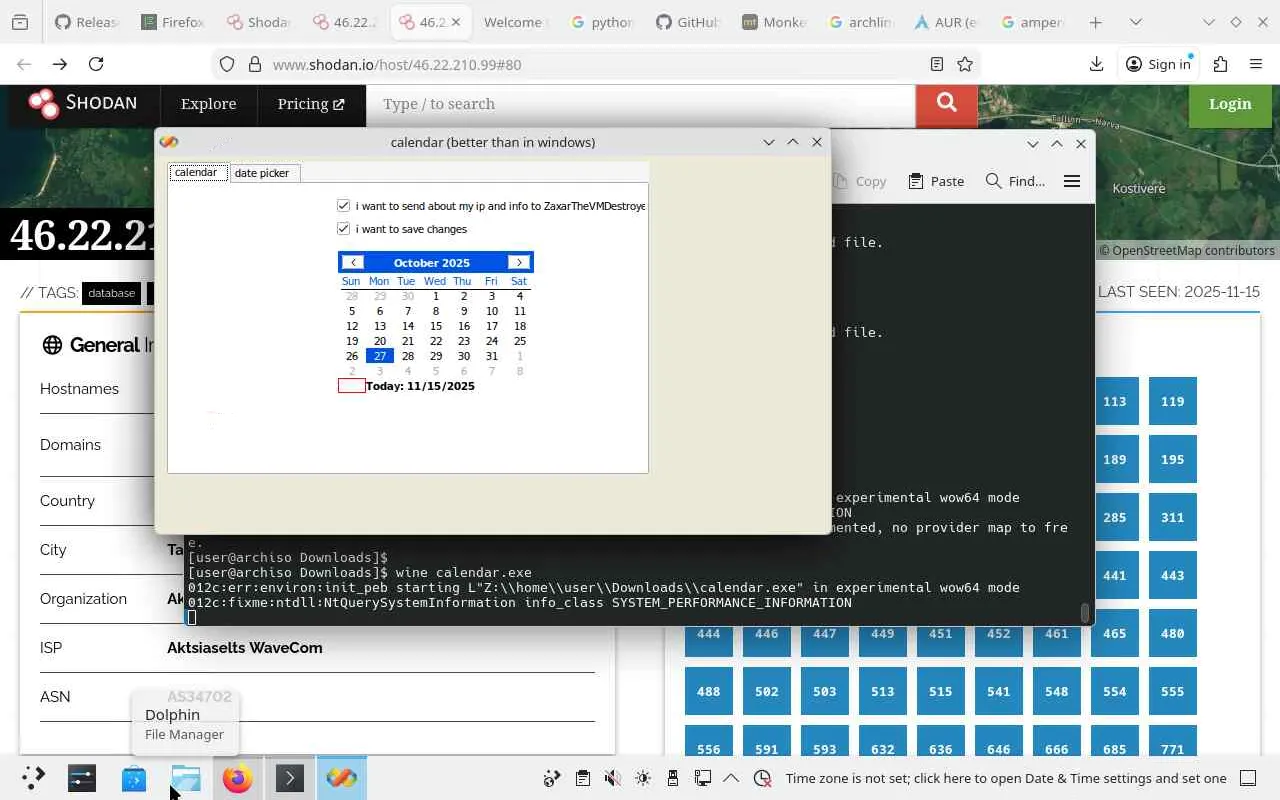The image size is (1280, 800).
Task: Select the calendar tab
Action: point(196,172)
